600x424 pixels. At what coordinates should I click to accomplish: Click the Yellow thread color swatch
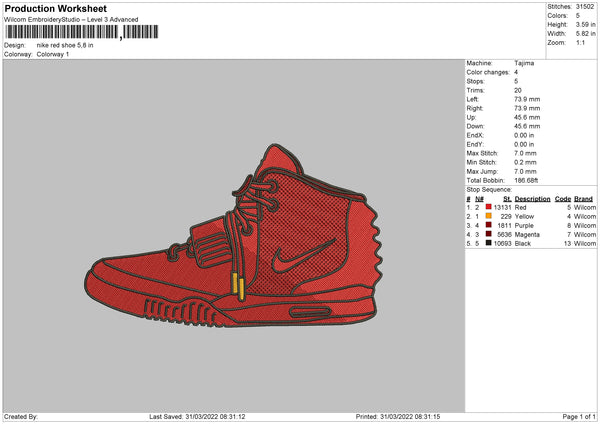(x=488, y=216)
